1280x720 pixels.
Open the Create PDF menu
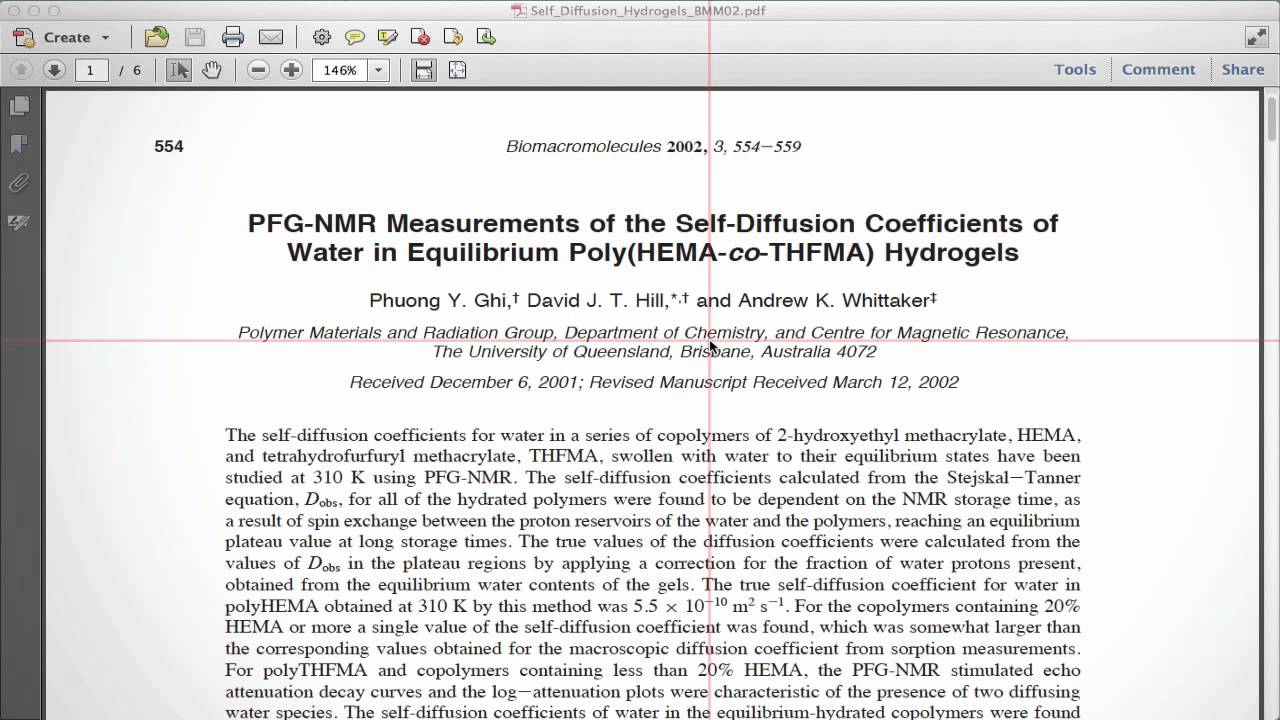click(x=62, y=37)
